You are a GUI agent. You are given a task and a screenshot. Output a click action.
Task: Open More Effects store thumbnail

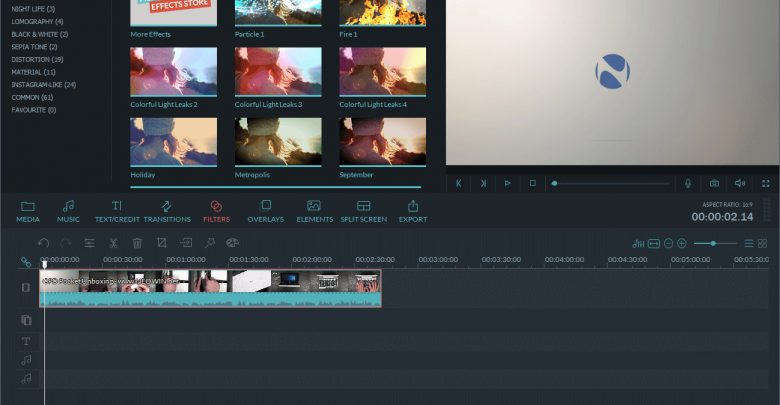tap(174, 13)
